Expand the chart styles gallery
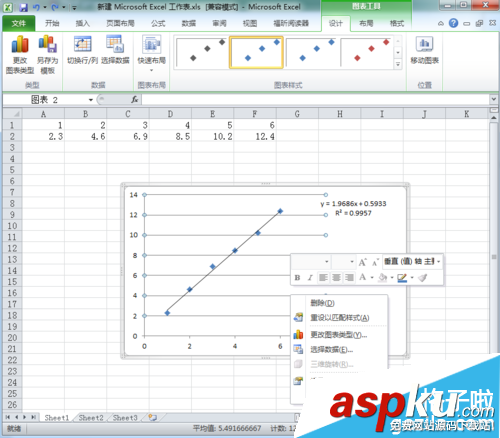 (x=398, y=64)
